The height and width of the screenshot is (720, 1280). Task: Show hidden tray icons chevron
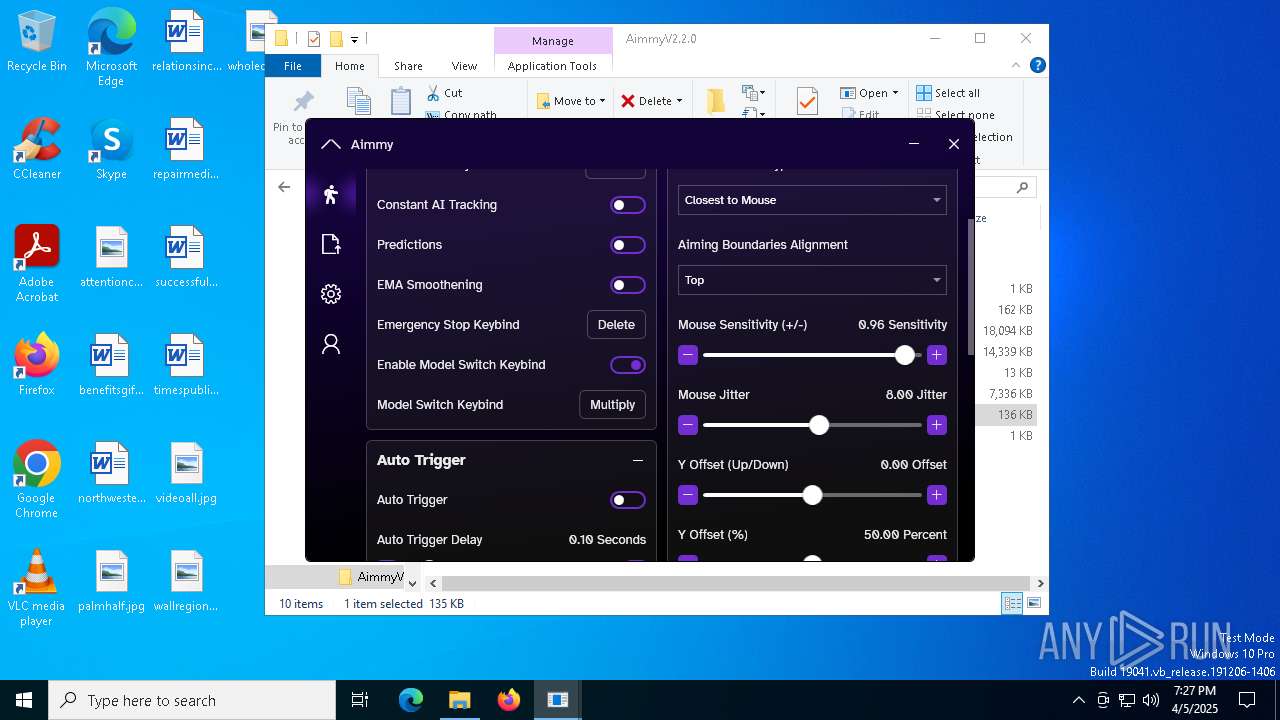[1078, 700]
